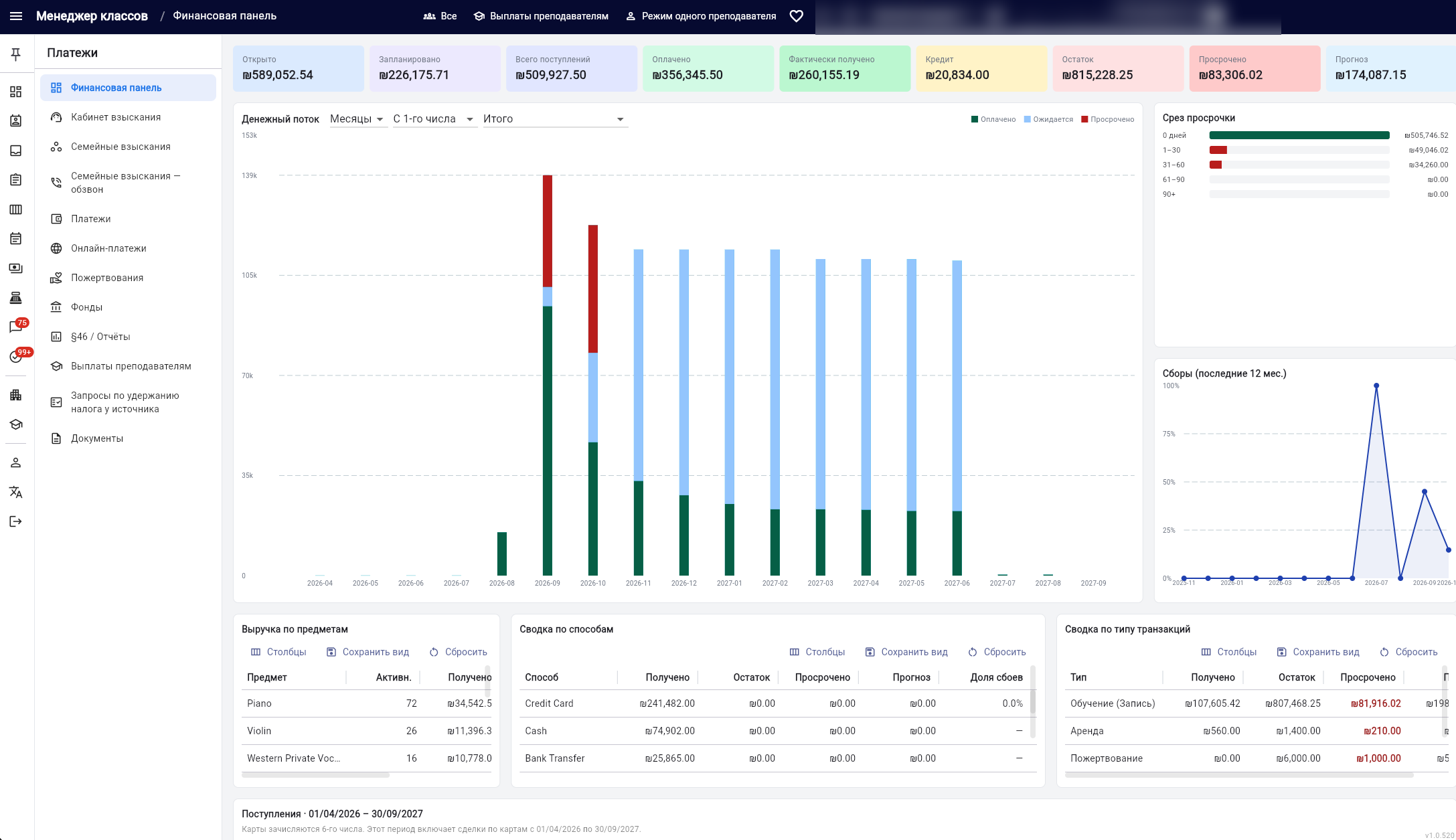Click the calendar icon in sidebar
This screenshot has width=1456, height=840.
16,239
